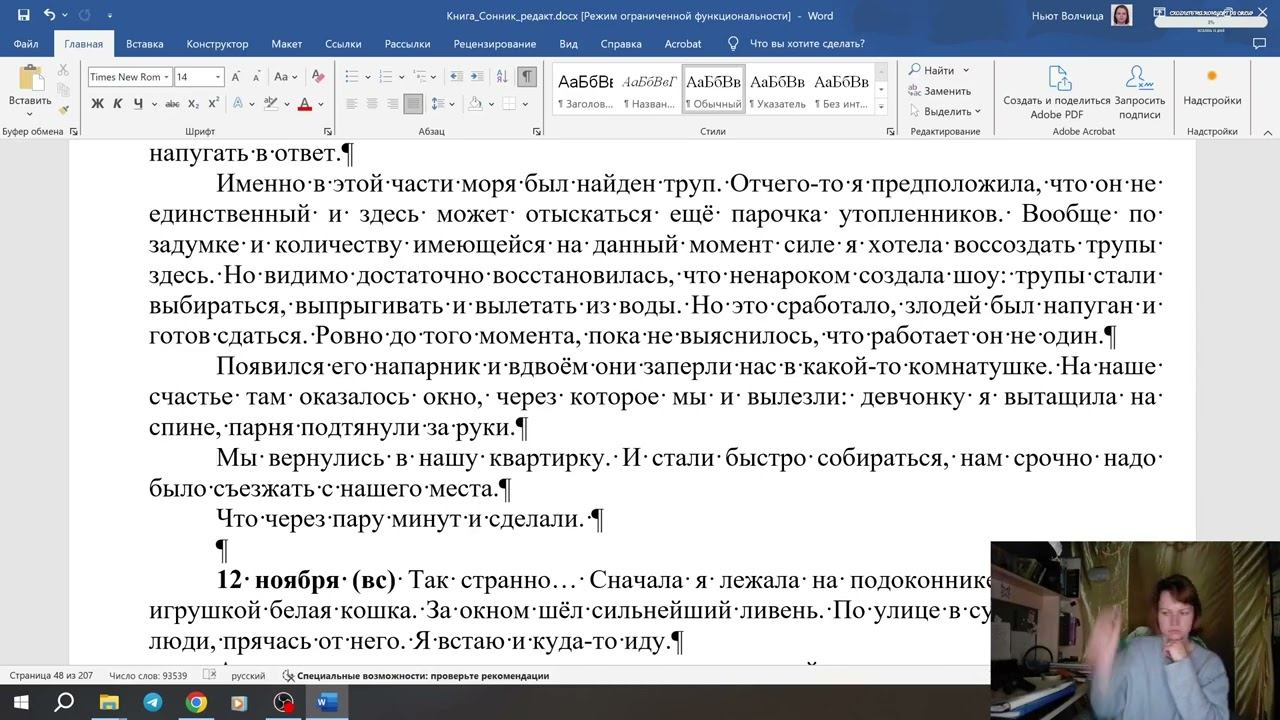Undo the last action in the title bar
This screenshot has width=1280, height=720.
(49, 15)
